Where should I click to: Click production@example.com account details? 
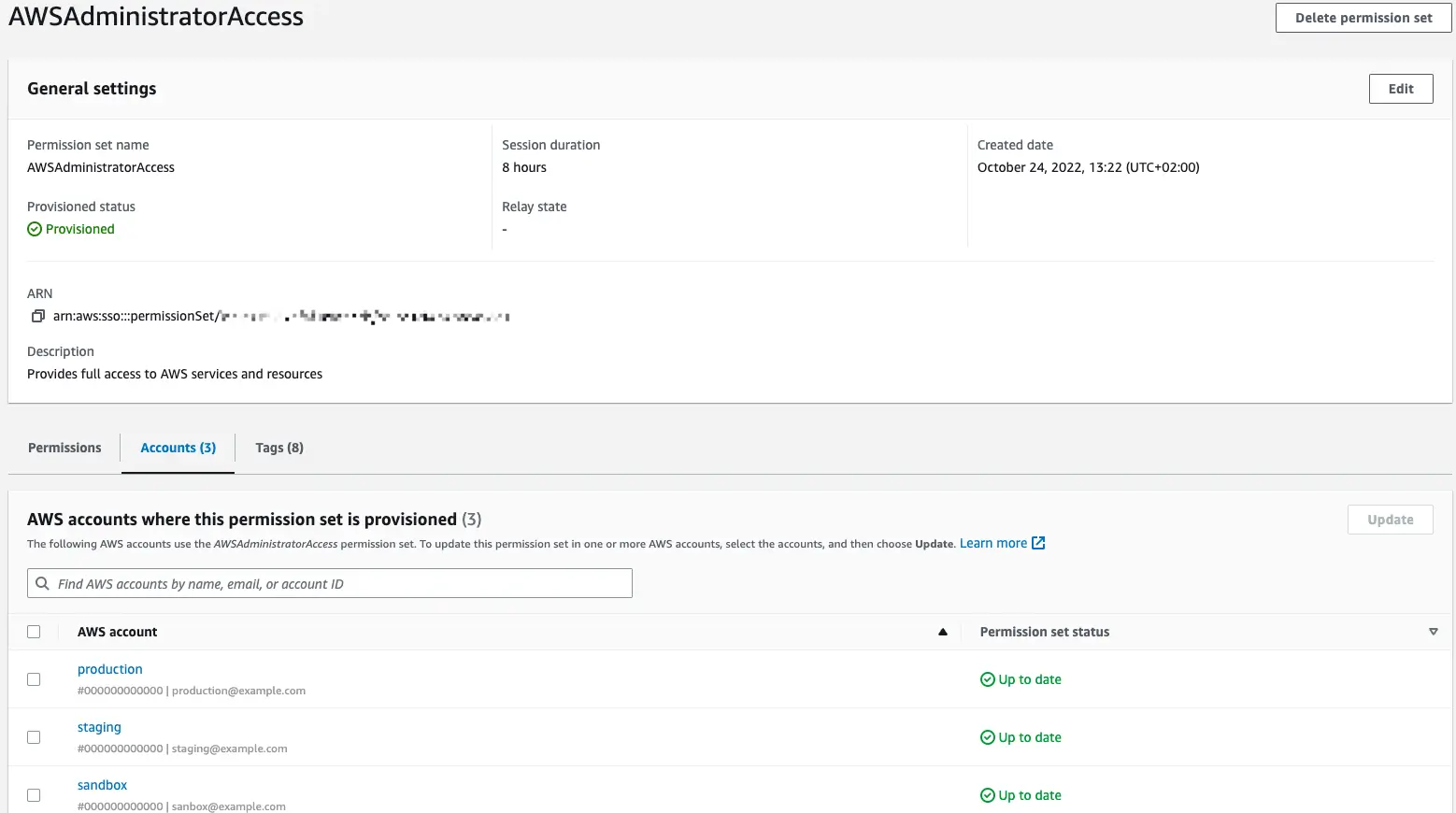(x=192, y=691)
